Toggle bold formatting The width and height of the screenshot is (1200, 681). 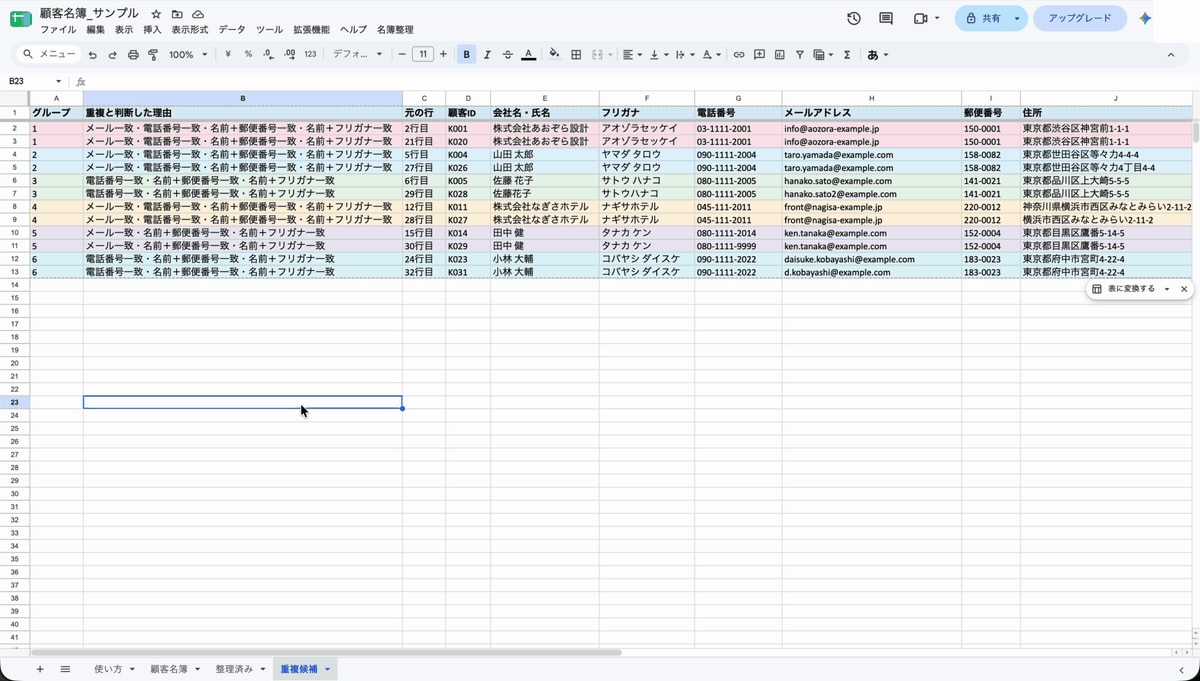coord(466,55)
